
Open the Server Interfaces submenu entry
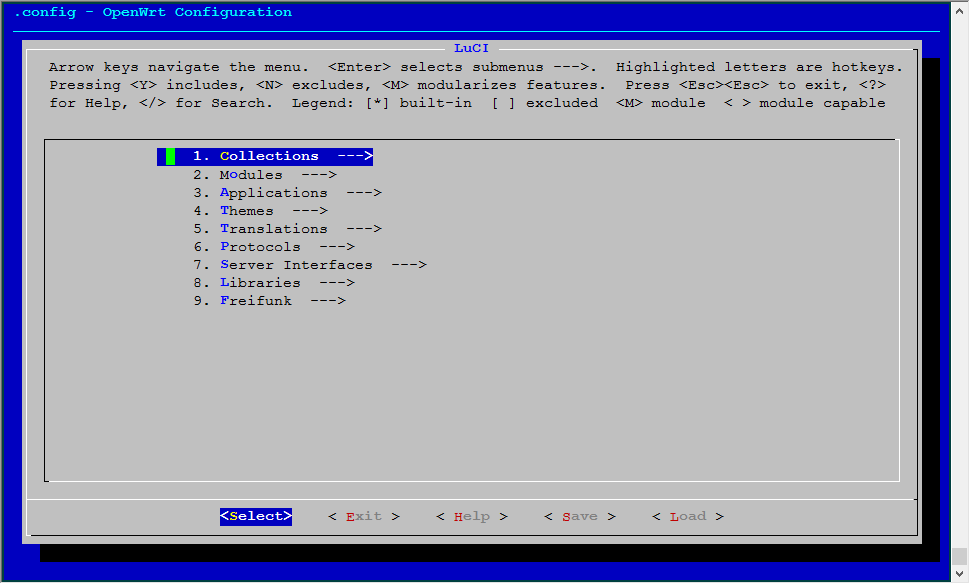click(309, 265)
